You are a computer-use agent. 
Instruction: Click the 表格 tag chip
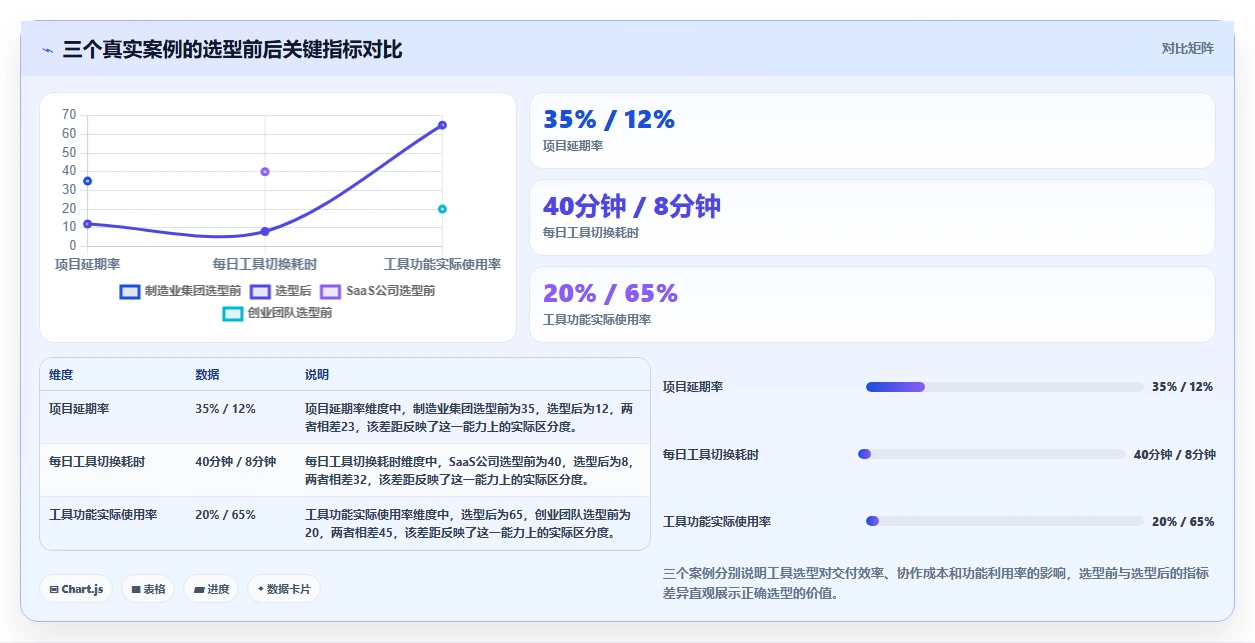(x=148, y=589)
